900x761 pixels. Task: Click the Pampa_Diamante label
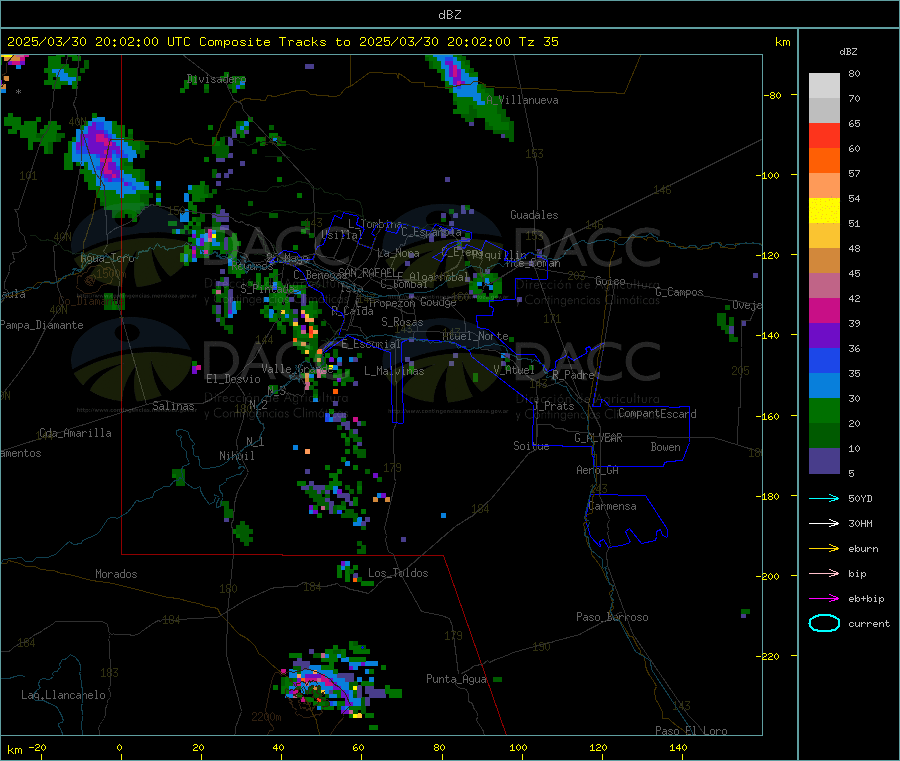pos(42,325)
